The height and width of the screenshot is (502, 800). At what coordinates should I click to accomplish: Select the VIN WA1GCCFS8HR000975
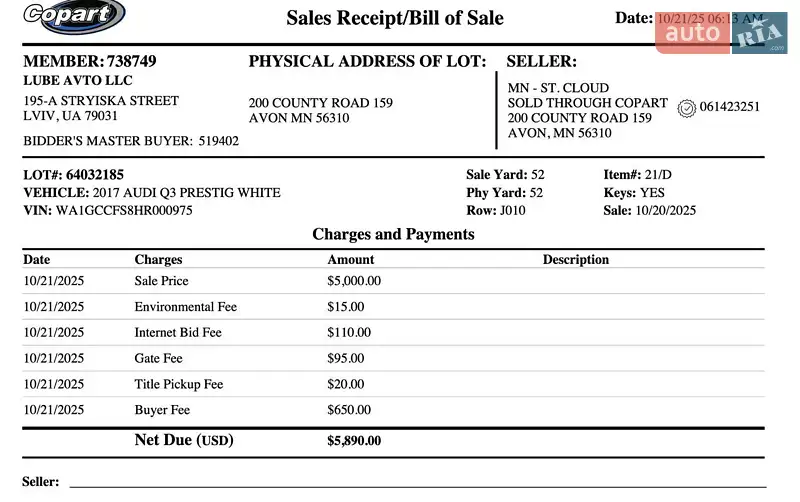[x=124, y=211]
